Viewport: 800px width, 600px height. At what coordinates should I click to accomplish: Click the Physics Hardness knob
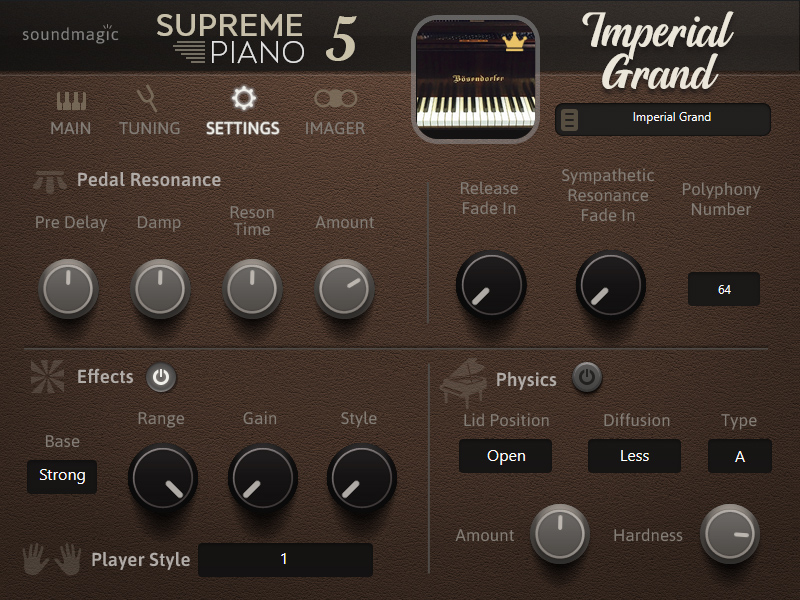pyautogui.click(x=730, y=534)
